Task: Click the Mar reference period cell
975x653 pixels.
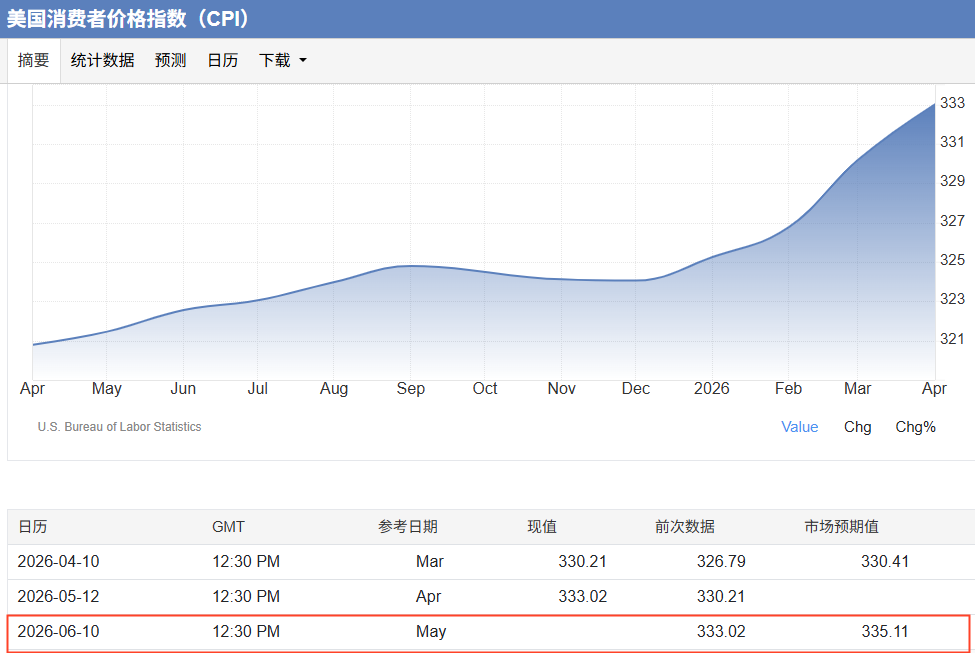Action: coord(430,562)
